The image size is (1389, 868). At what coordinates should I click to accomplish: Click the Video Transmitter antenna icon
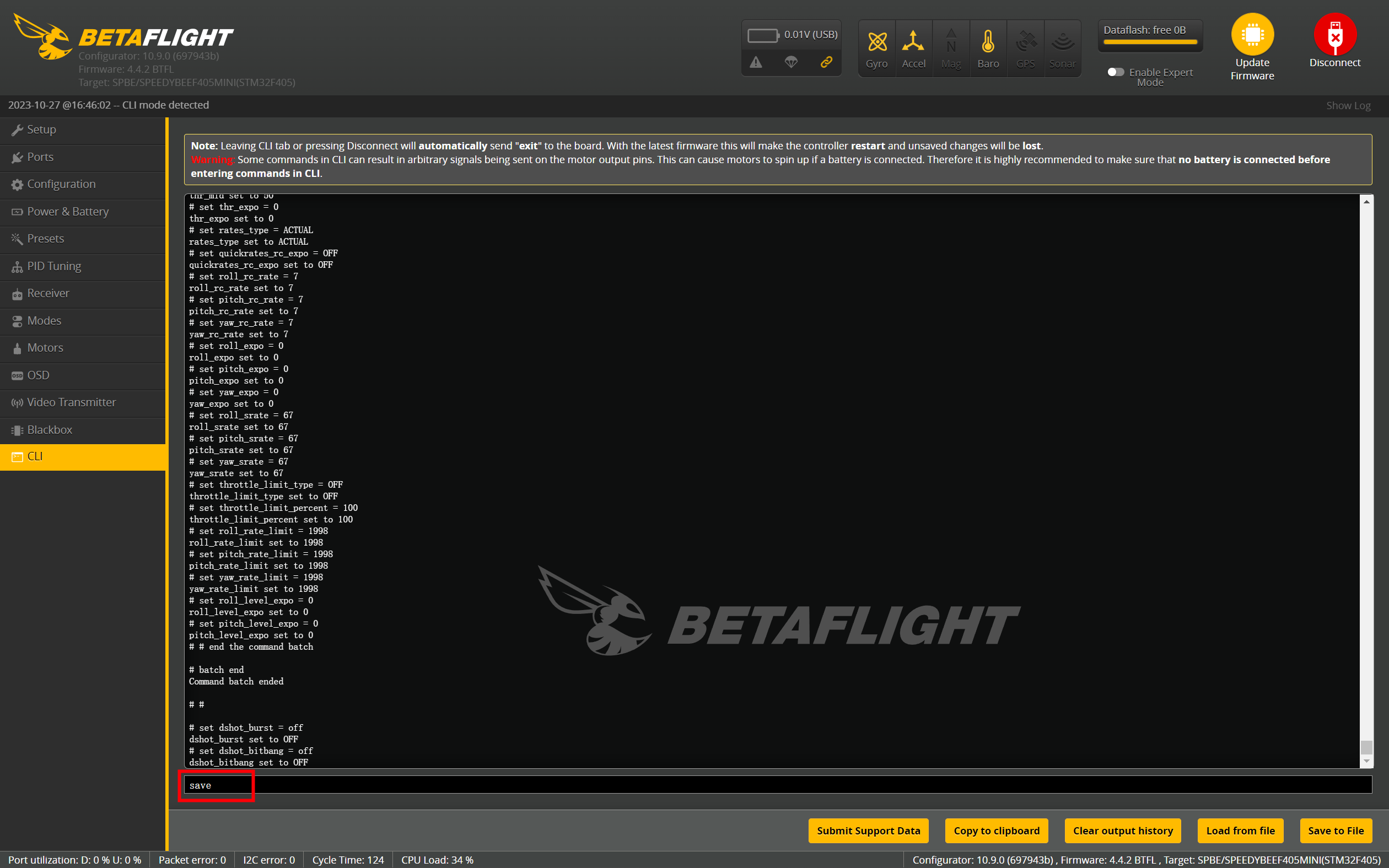tap(17, 402)
